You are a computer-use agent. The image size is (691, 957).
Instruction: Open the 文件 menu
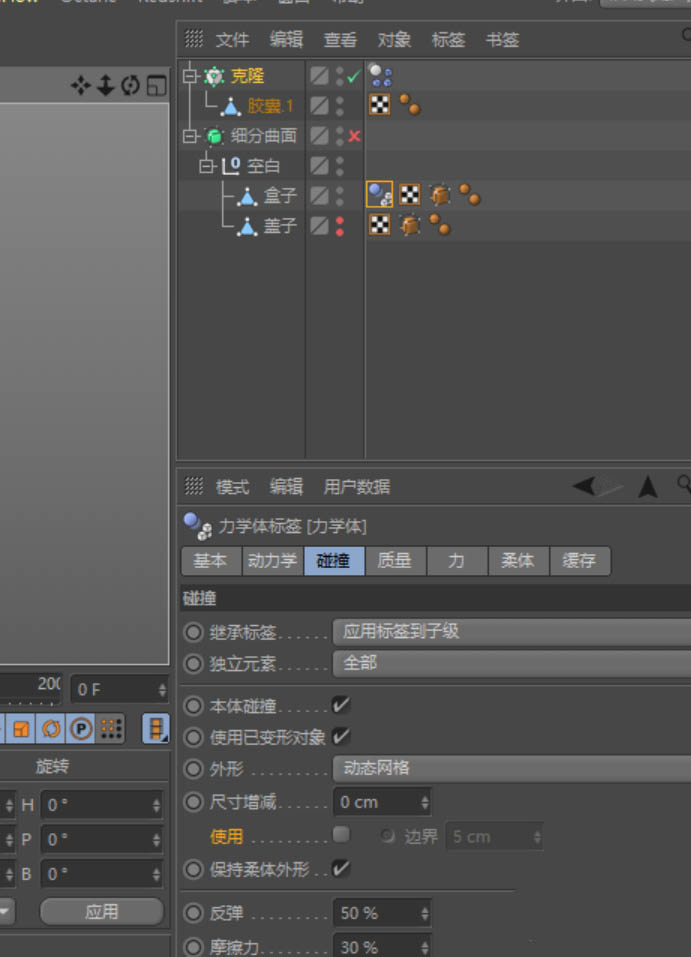[232, 40]
